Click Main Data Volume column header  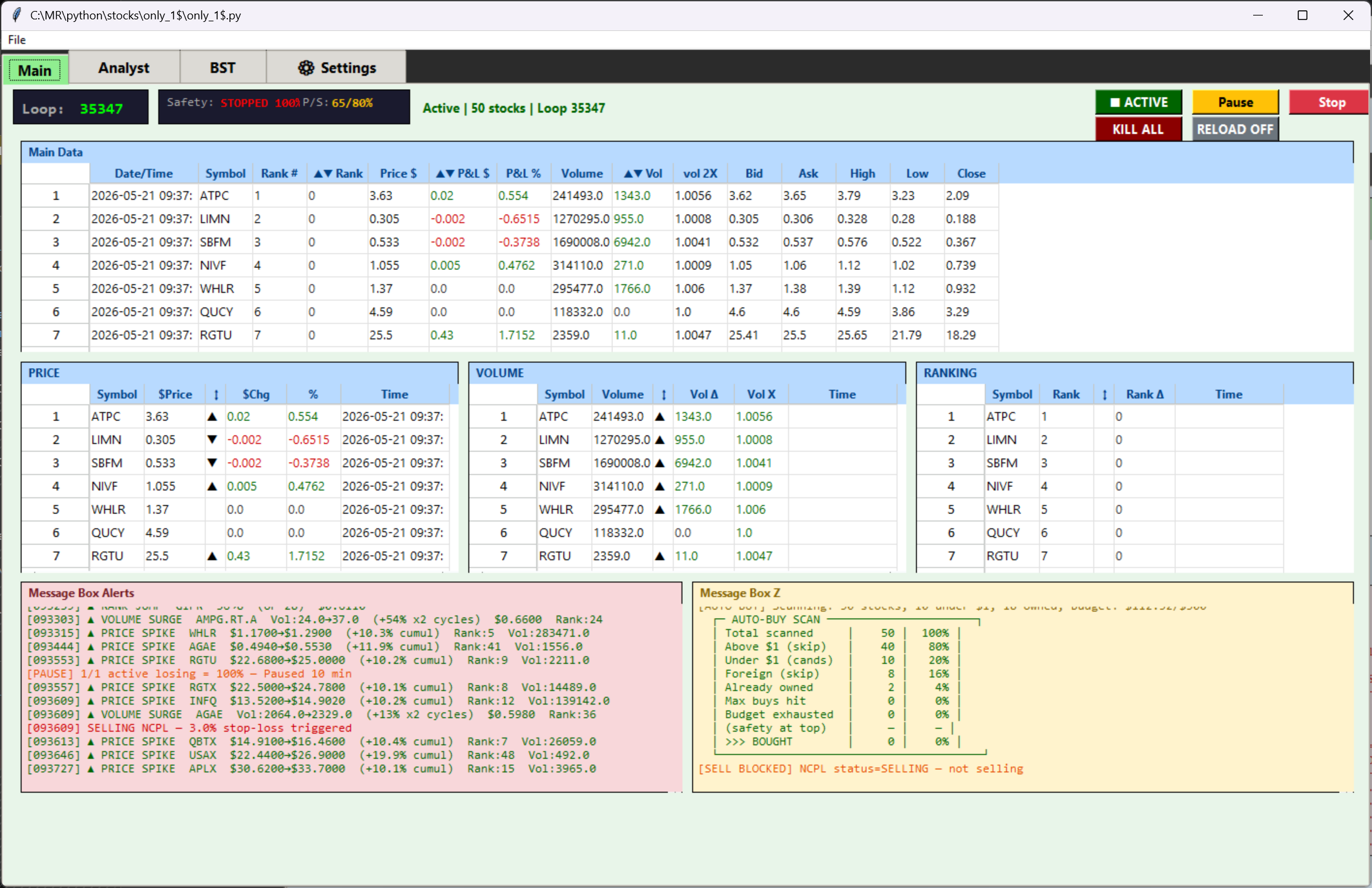click(581, 174)
